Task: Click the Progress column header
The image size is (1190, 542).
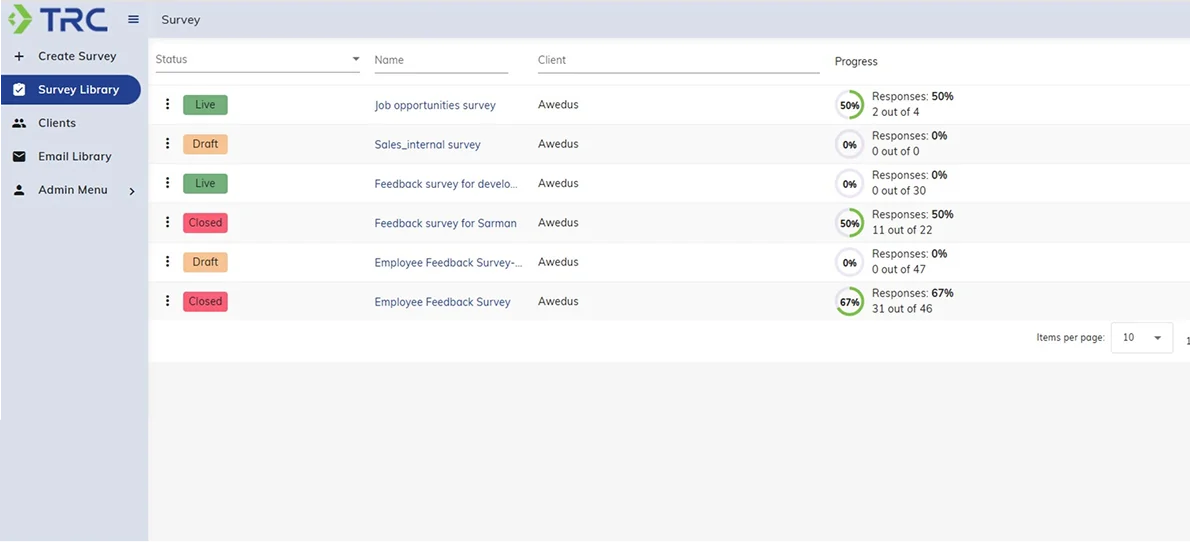Action: point(856,61)
